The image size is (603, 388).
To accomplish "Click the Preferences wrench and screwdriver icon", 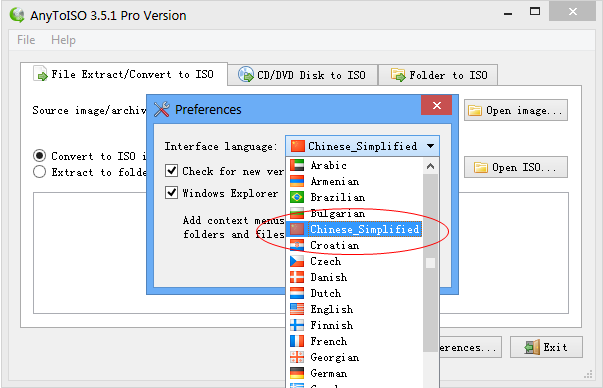I will [x=162, y=110].
